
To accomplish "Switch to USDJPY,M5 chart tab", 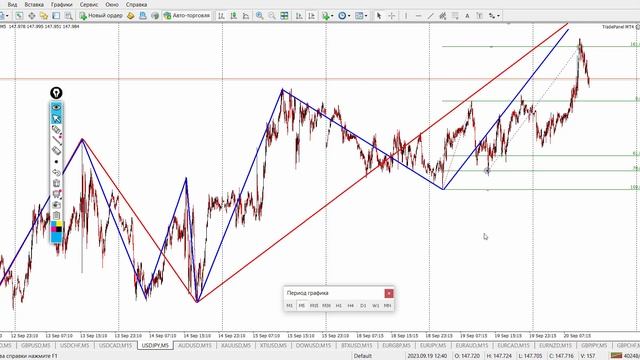I will [x=155, y=345].
